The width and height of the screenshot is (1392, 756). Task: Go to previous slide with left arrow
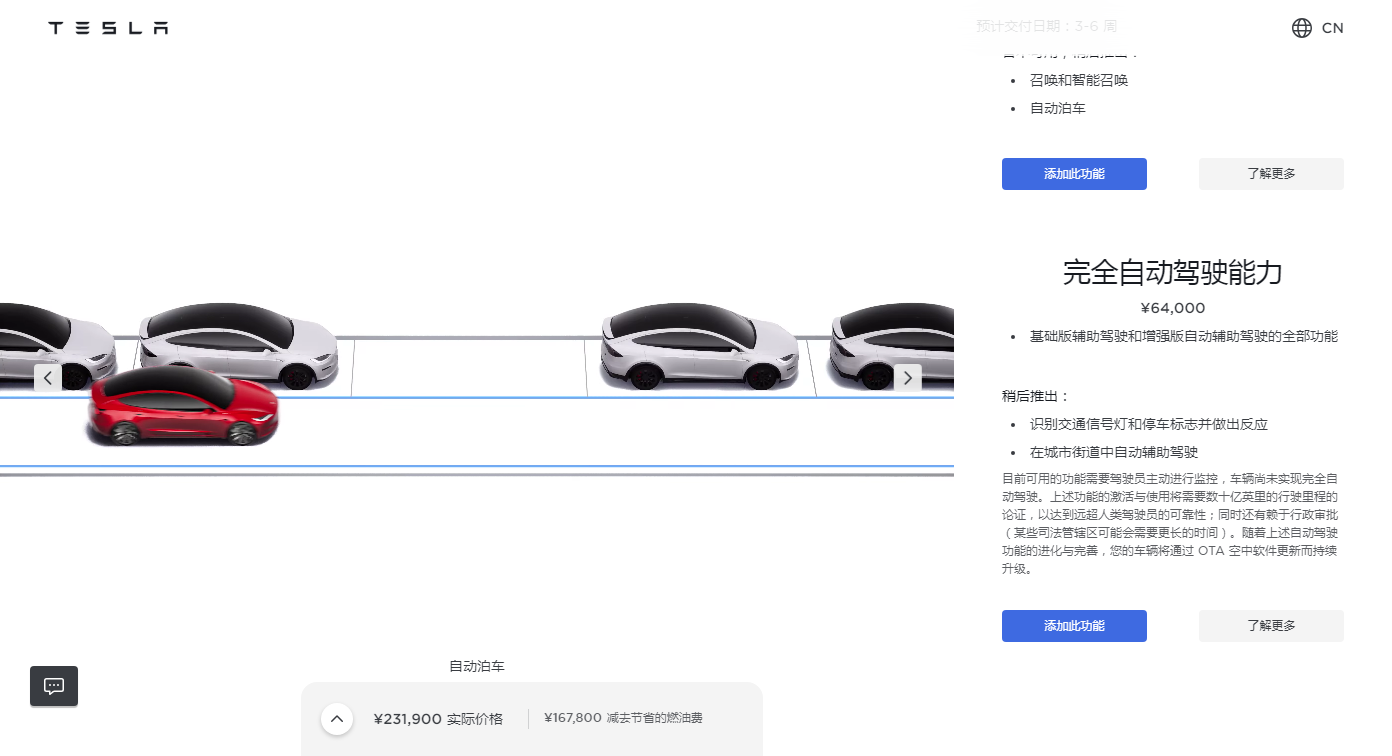point(48,378)
